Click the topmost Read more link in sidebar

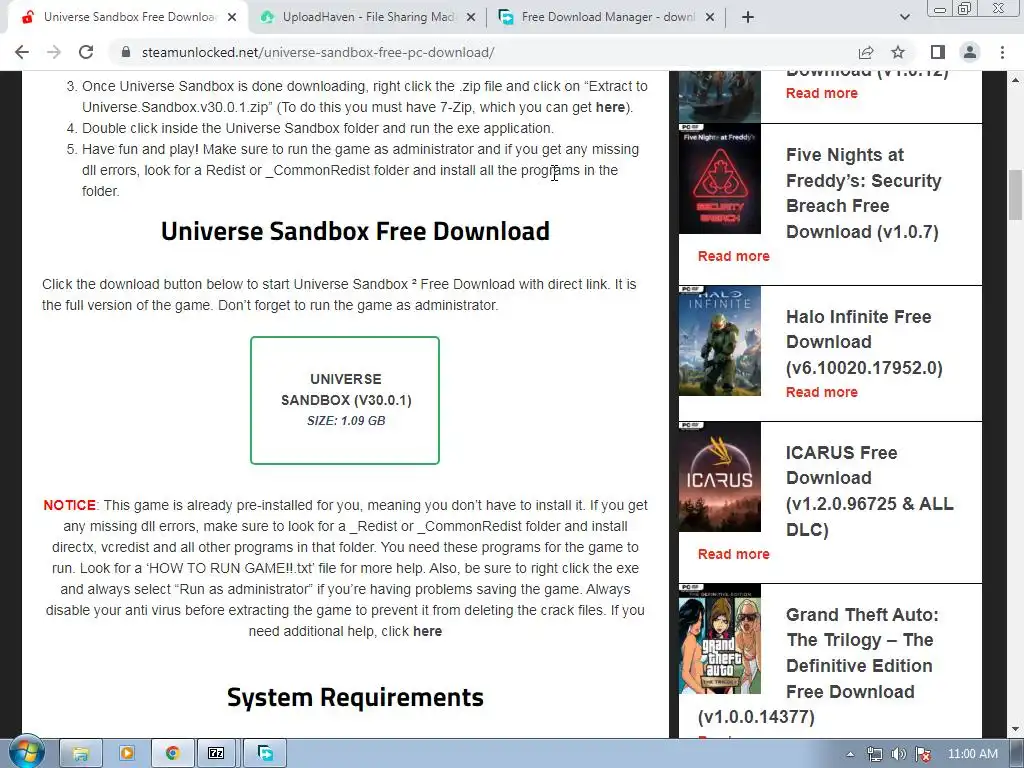[822, 93]
